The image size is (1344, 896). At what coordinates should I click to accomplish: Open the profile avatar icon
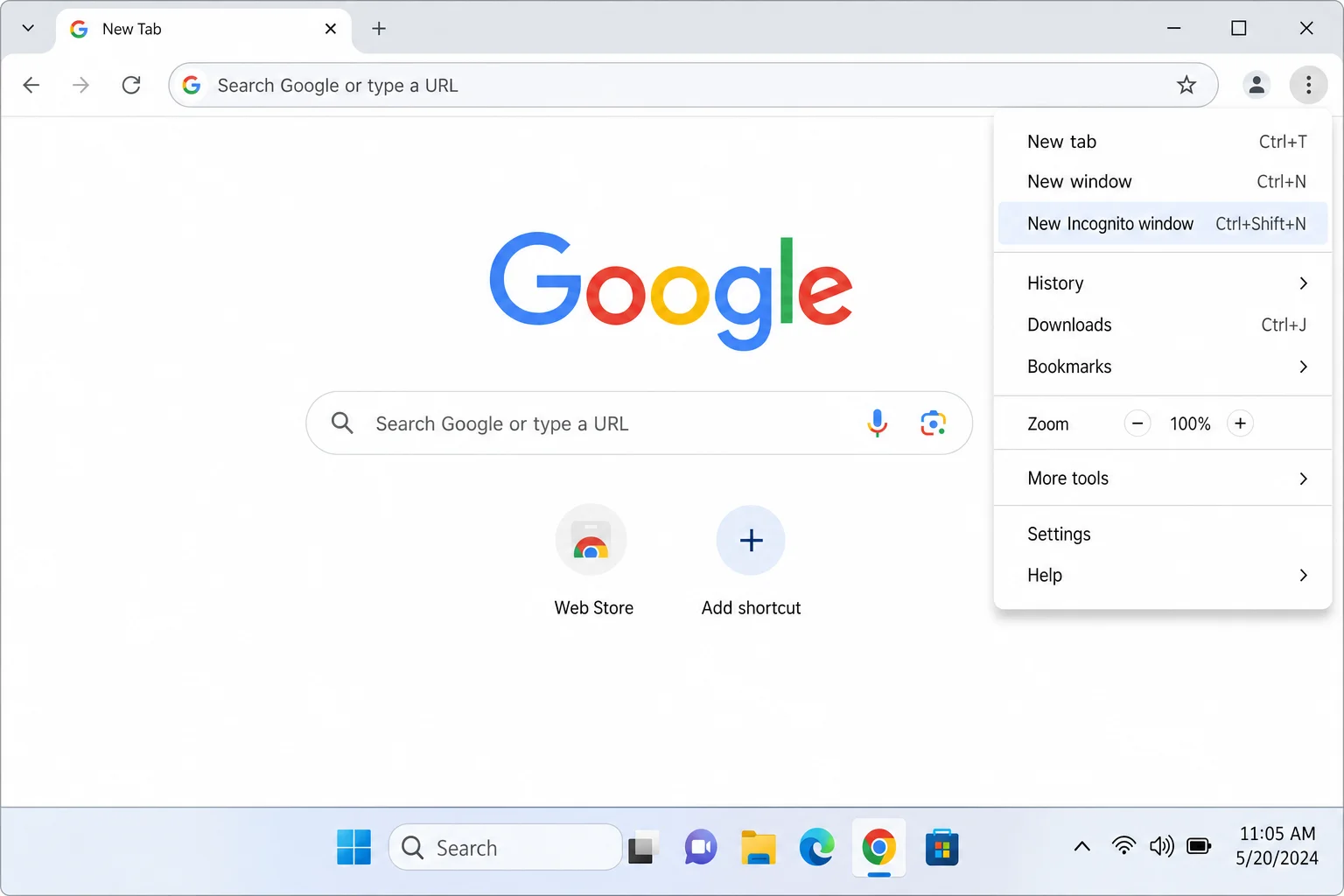pyautogui.click(x=1256, y=85)
